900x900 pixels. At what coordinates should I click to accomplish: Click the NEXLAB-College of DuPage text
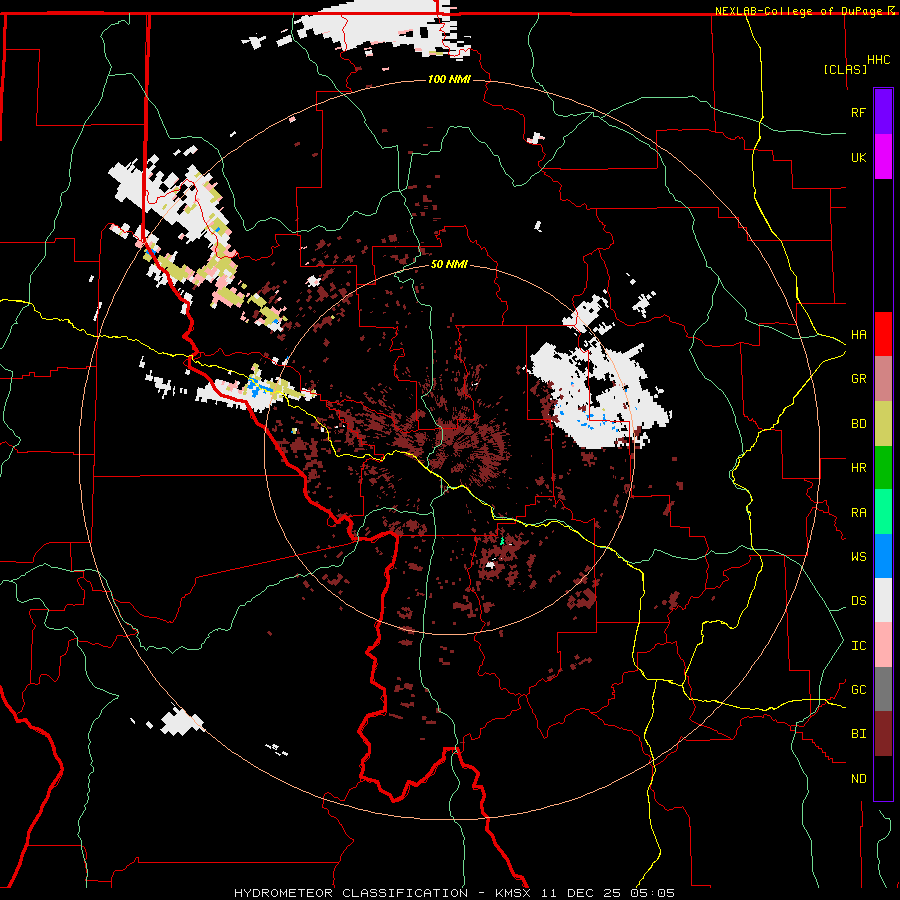(798, 11)
